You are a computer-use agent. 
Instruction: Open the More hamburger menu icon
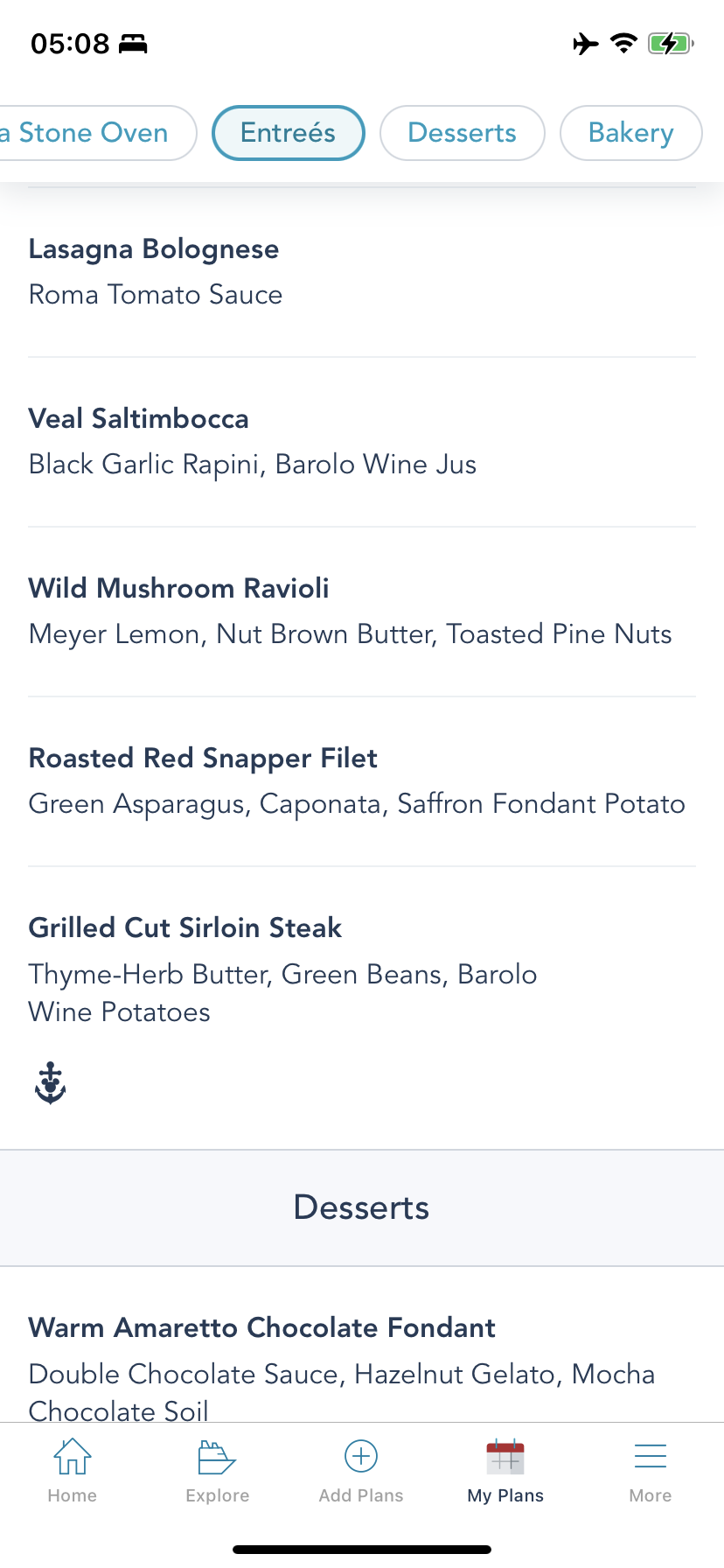click(651, 1456)
